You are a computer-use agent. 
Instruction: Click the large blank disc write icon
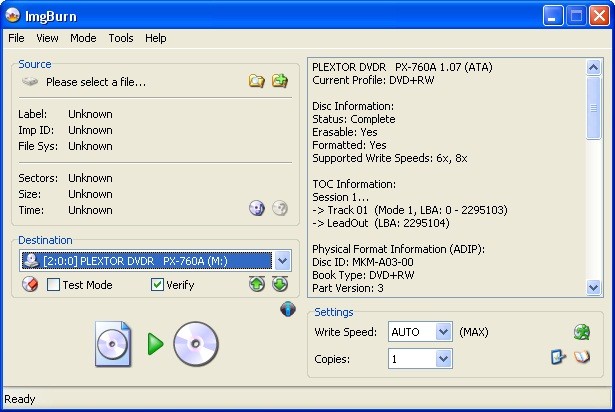(x=196, y=344)
